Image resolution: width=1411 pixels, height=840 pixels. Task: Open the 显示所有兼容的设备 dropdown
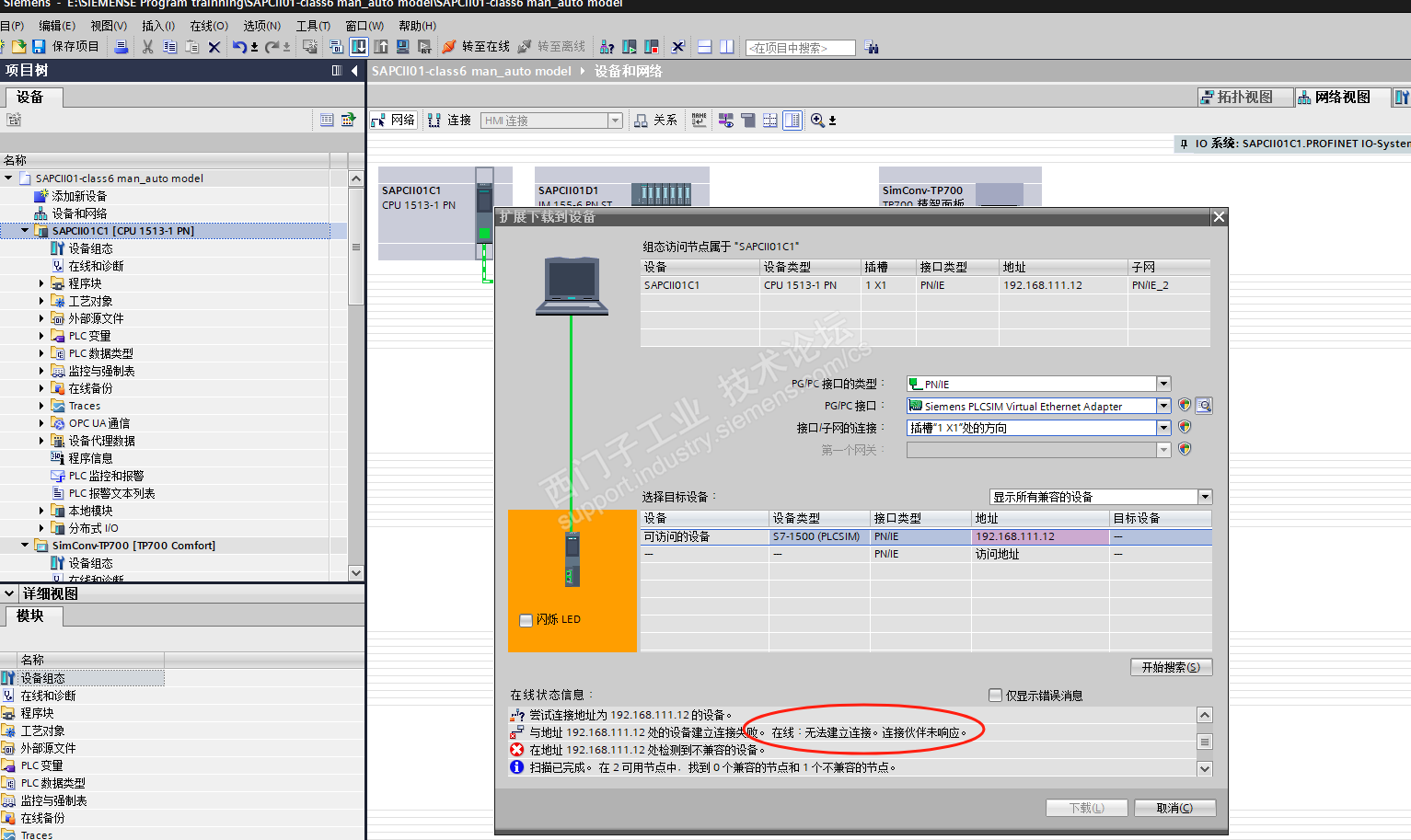click(x=1205, y=497)
